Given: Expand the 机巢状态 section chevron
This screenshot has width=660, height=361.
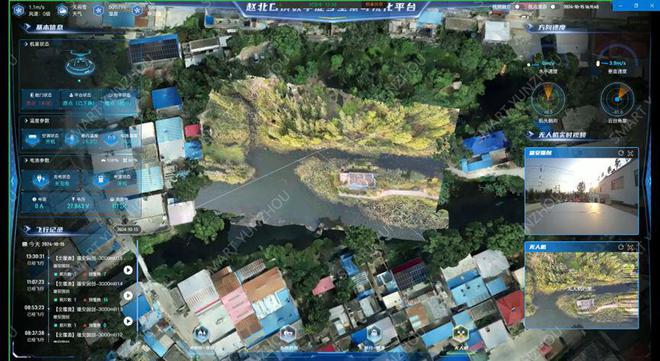Looking at the screenshot, I should point(27,44).
